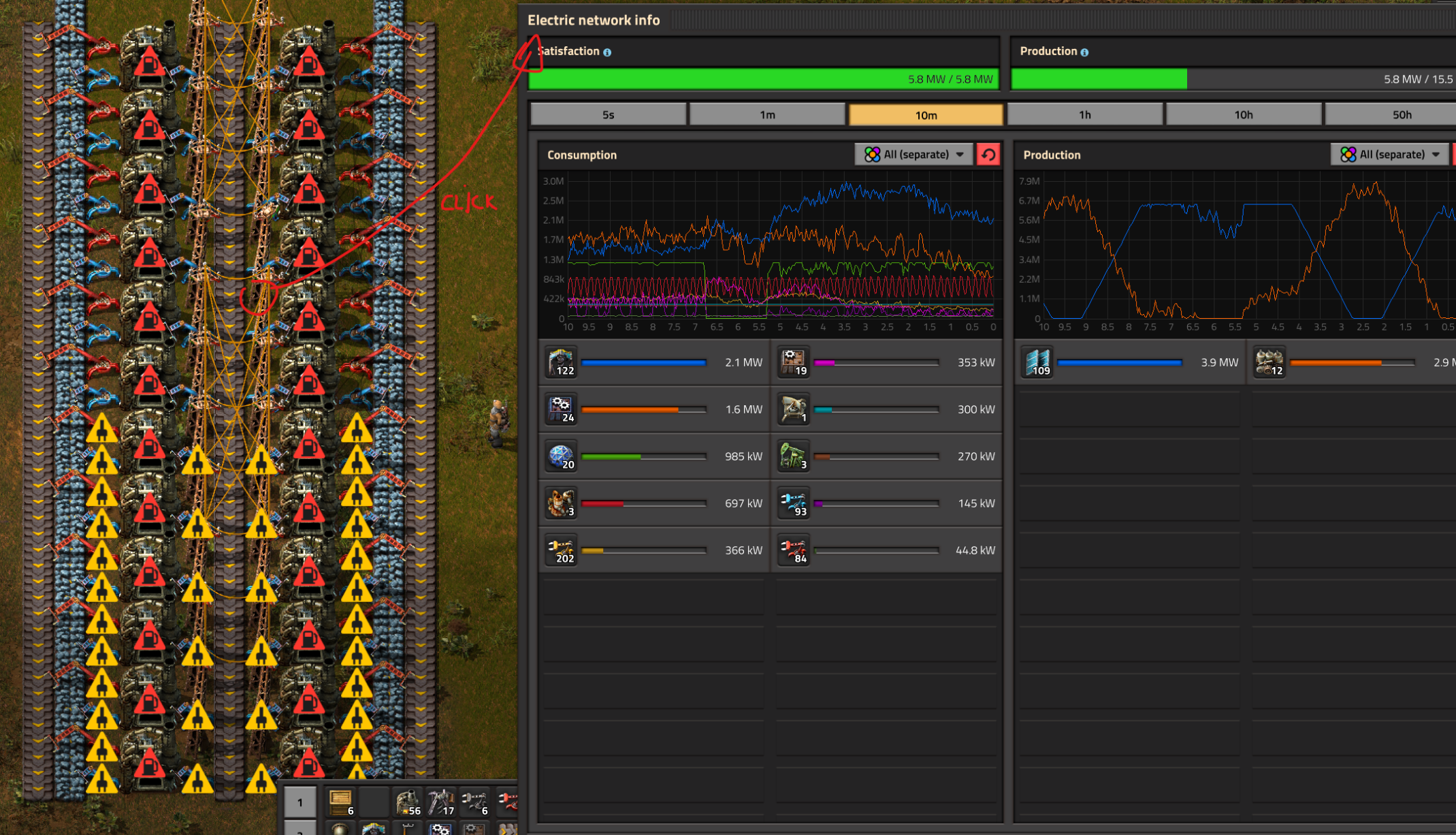Screen dimensions: 1456x835
Task: Reset the consumption filter with red button
Action: coord(988,155)
